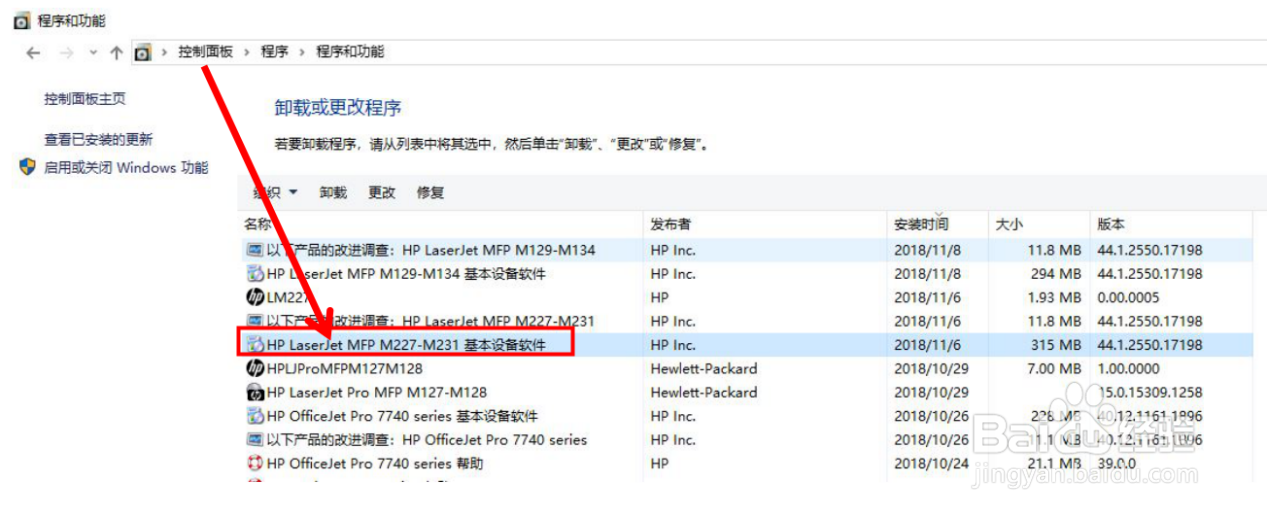Click Hewlett-Packard publisher of HPLJProMFPM127M128
The image size is (1267, 517).
point(704,369)
